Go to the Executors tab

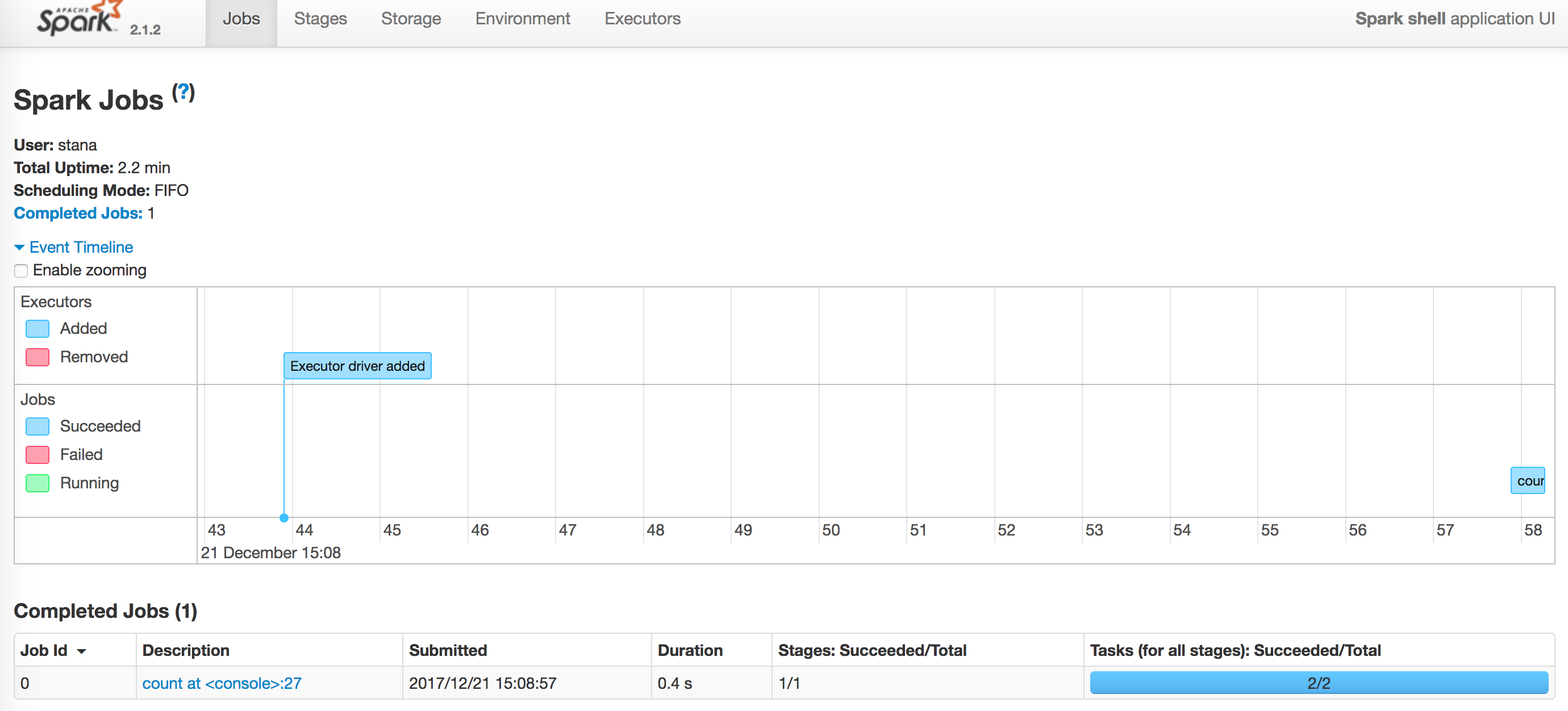(642, 19)
